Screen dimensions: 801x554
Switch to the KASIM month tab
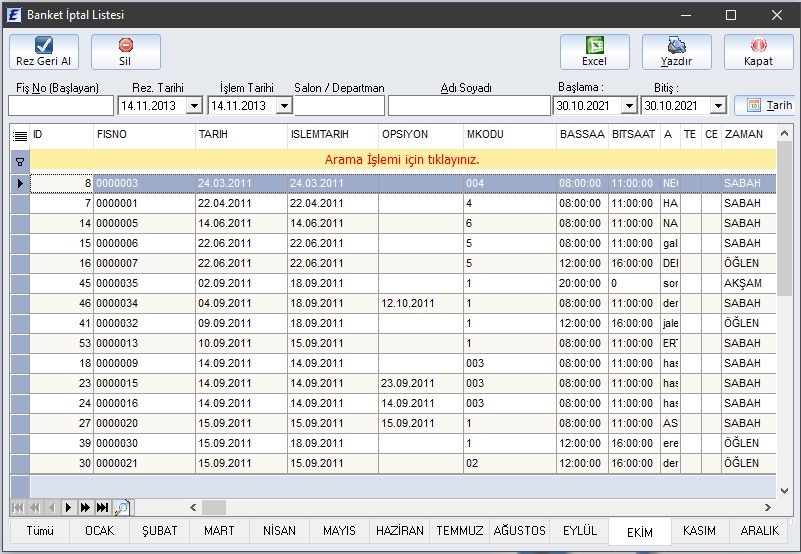[x=699, y=531]
